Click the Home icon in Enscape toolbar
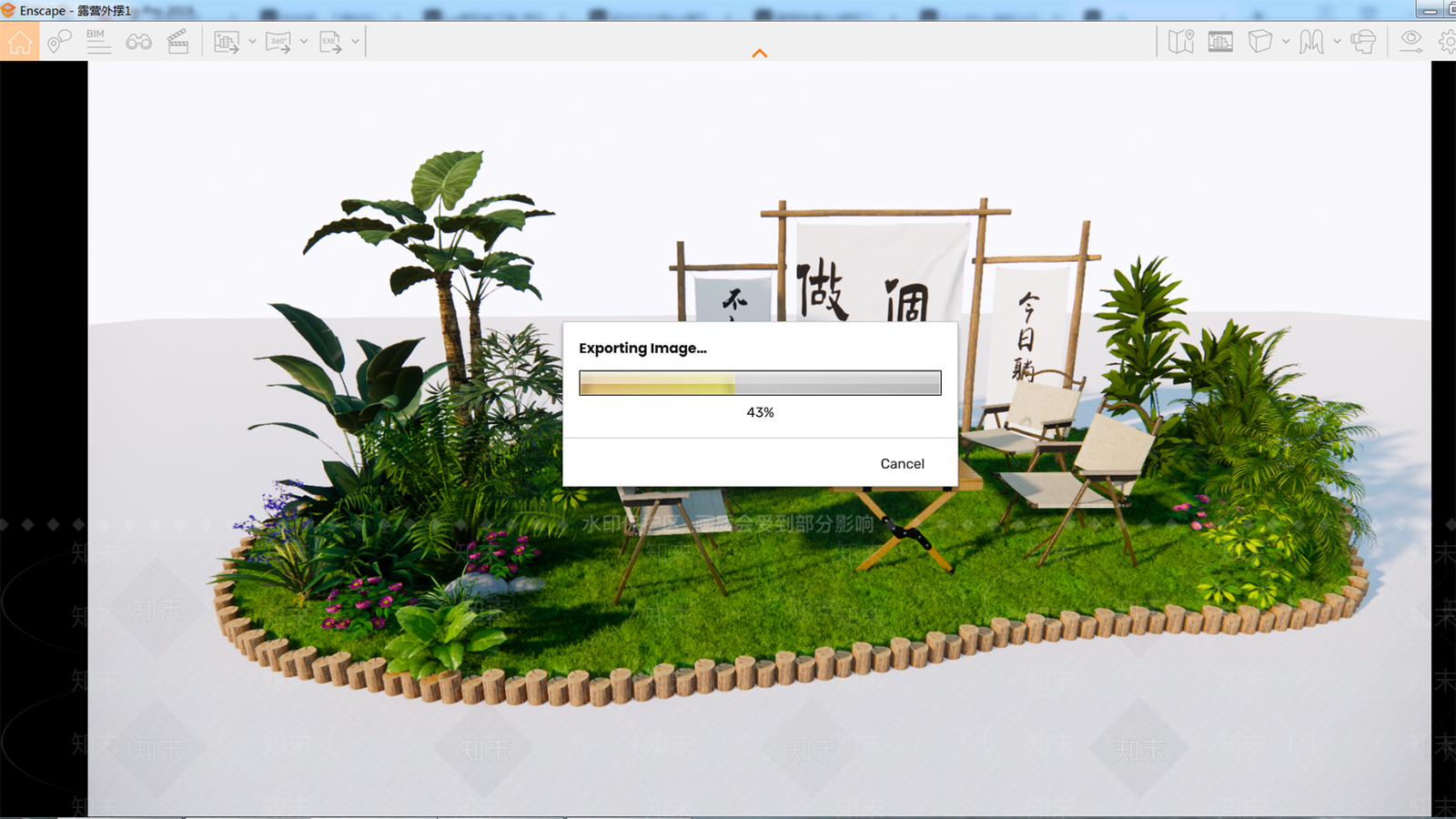 pos(20,41)
